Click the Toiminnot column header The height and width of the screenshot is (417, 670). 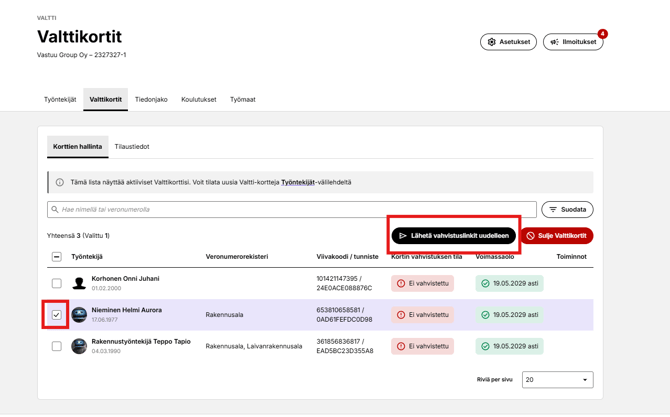[x=571, y=257]
